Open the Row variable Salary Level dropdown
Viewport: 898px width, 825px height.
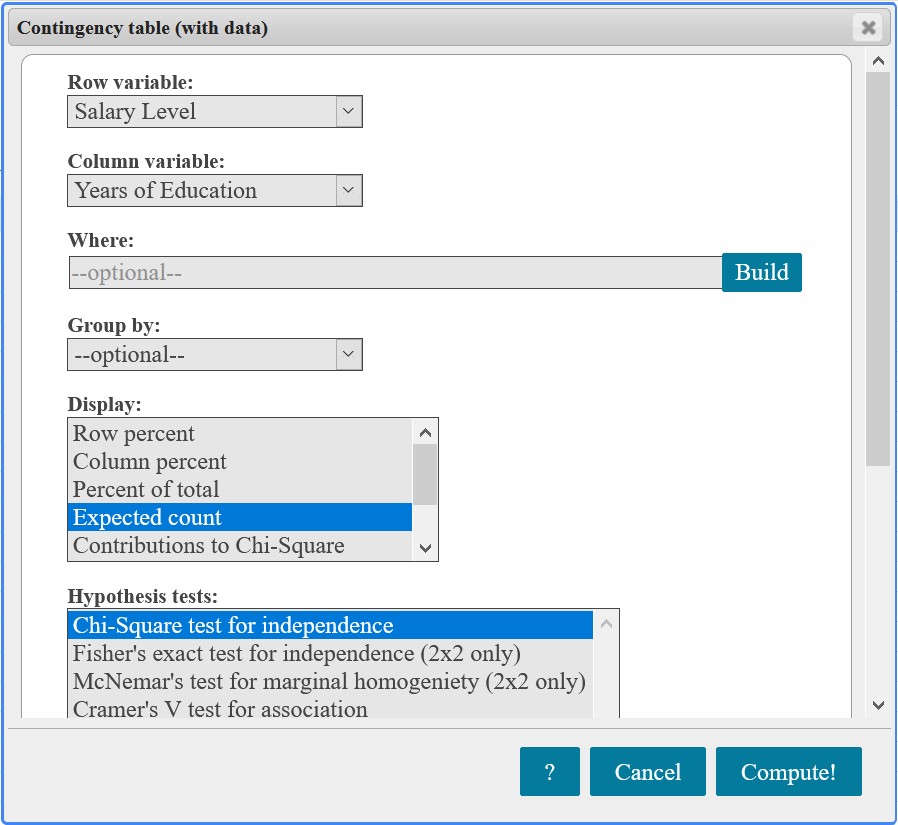(x=215, y=112)
